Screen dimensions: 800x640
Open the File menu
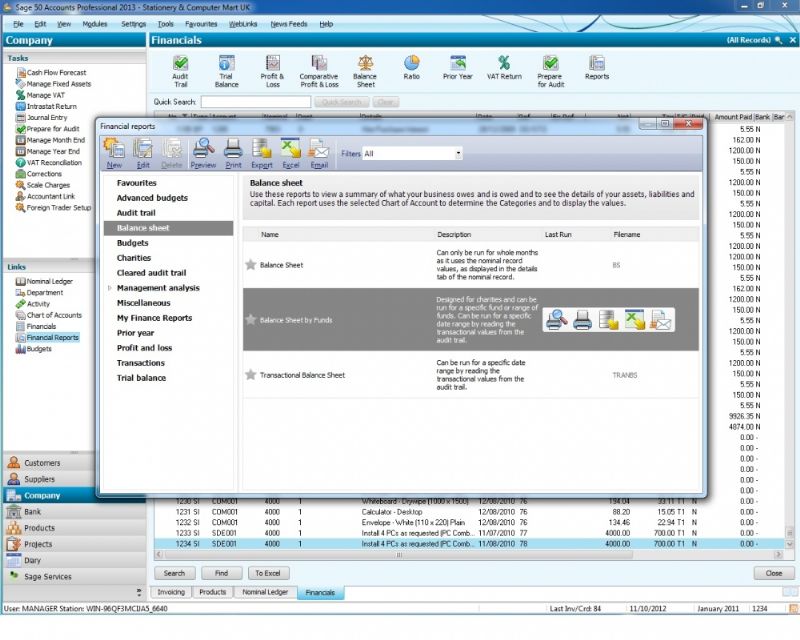(18, 24)
